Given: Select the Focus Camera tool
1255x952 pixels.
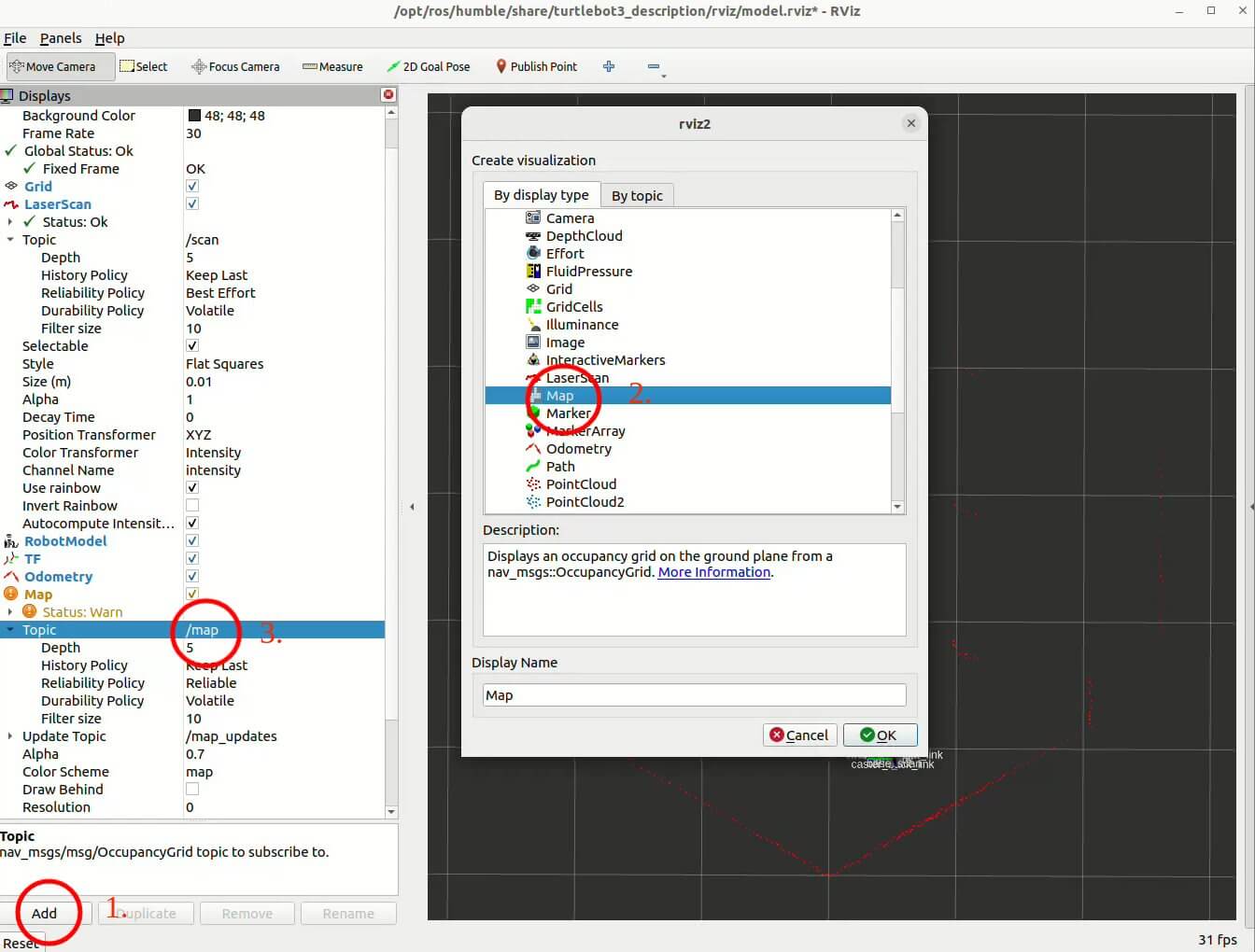Looking at the screenshot, I should pyautogui.click(x=235, y=66).
